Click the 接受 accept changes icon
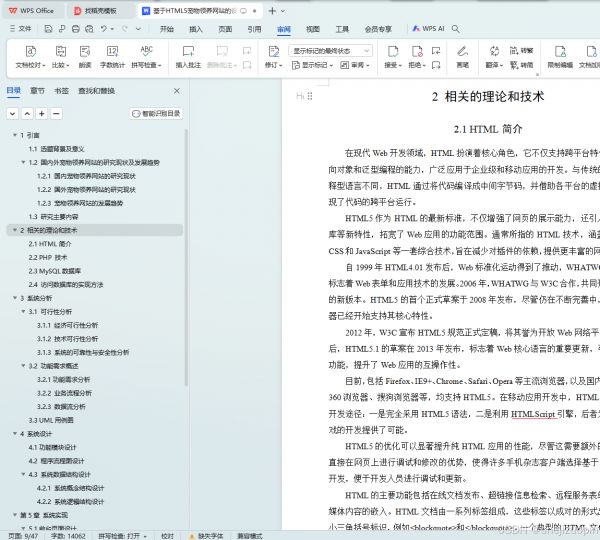Screen dimensions: 600x540 click(x=391, y=52)
